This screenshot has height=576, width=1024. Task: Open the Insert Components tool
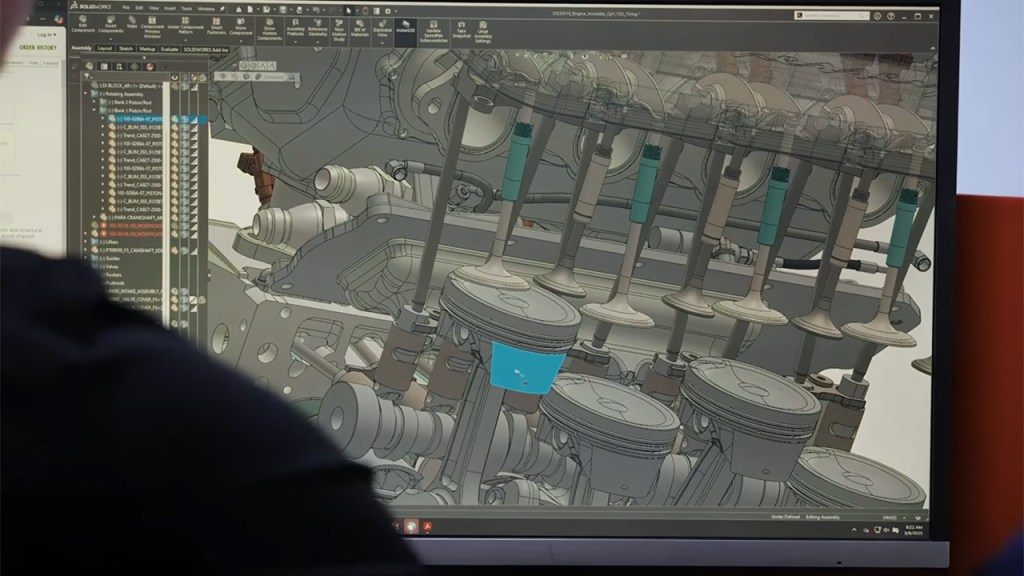pos(110,25)
